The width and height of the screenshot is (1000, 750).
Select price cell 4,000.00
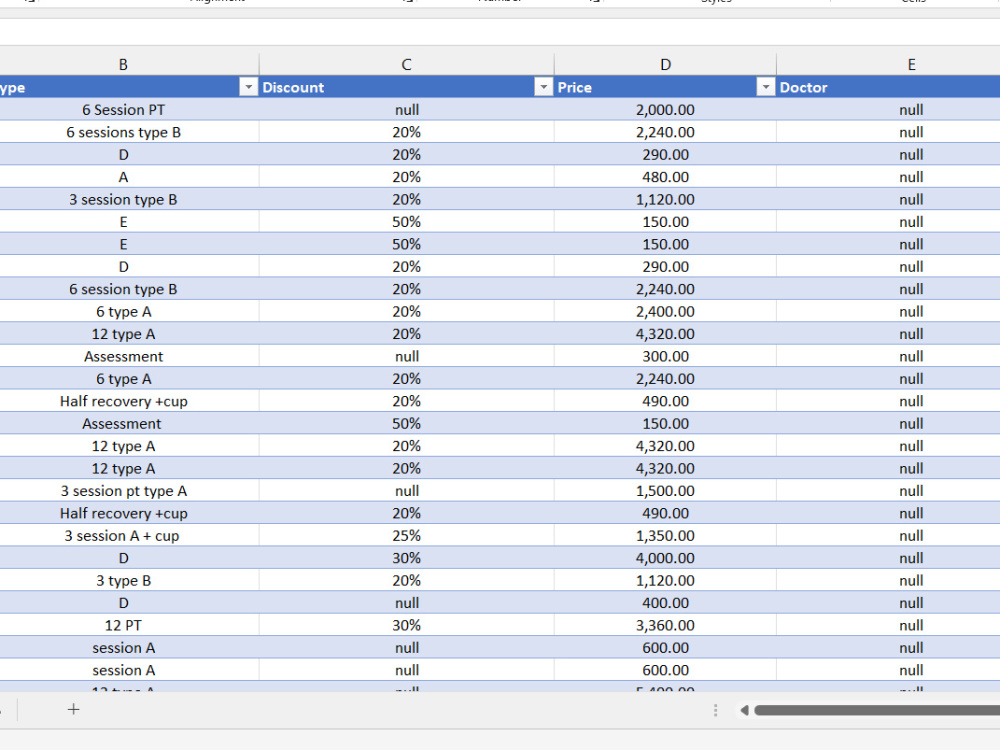[665, 558]
